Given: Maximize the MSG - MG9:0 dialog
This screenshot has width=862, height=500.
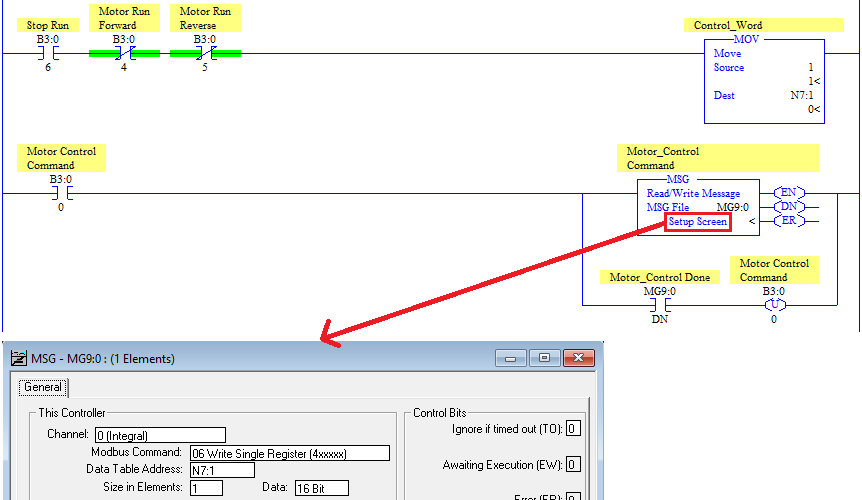Looking at the screenshot, I should 544,358.
